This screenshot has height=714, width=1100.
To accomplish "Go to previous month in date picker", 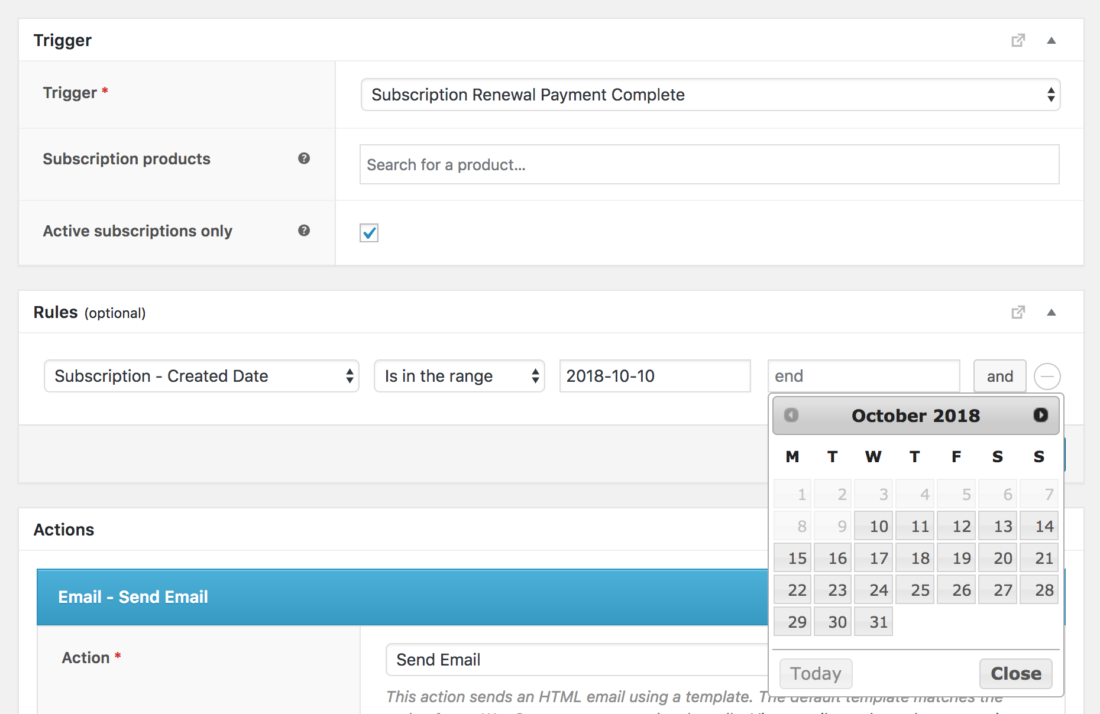I will pos(790,415).
